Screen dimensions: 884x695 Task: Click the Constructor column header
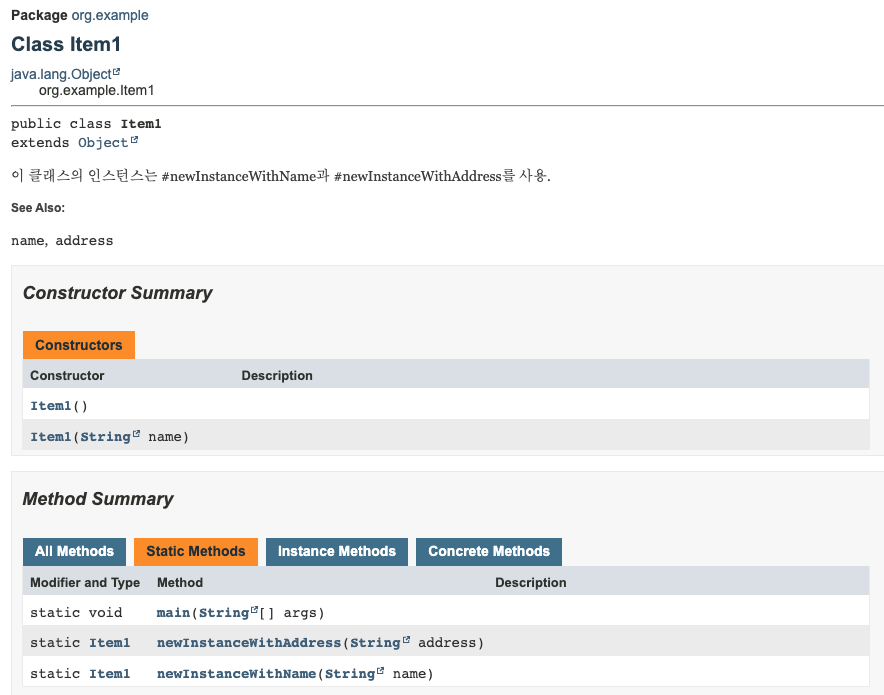coord(67,375)
